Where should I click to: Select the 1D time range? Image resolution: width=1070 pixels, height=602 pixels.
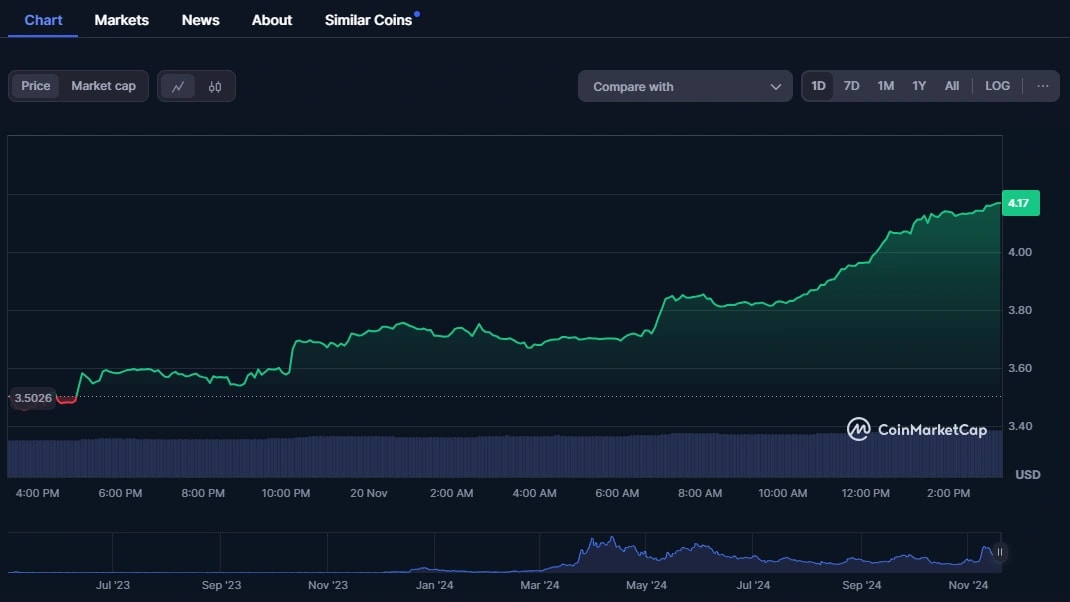(818, 86)
